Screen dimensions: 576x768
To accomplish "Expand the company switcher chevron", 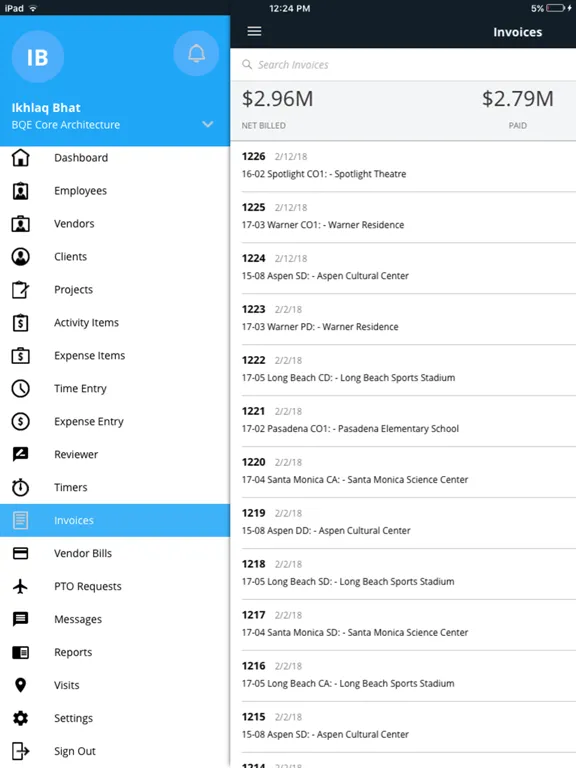I will 208,124.
